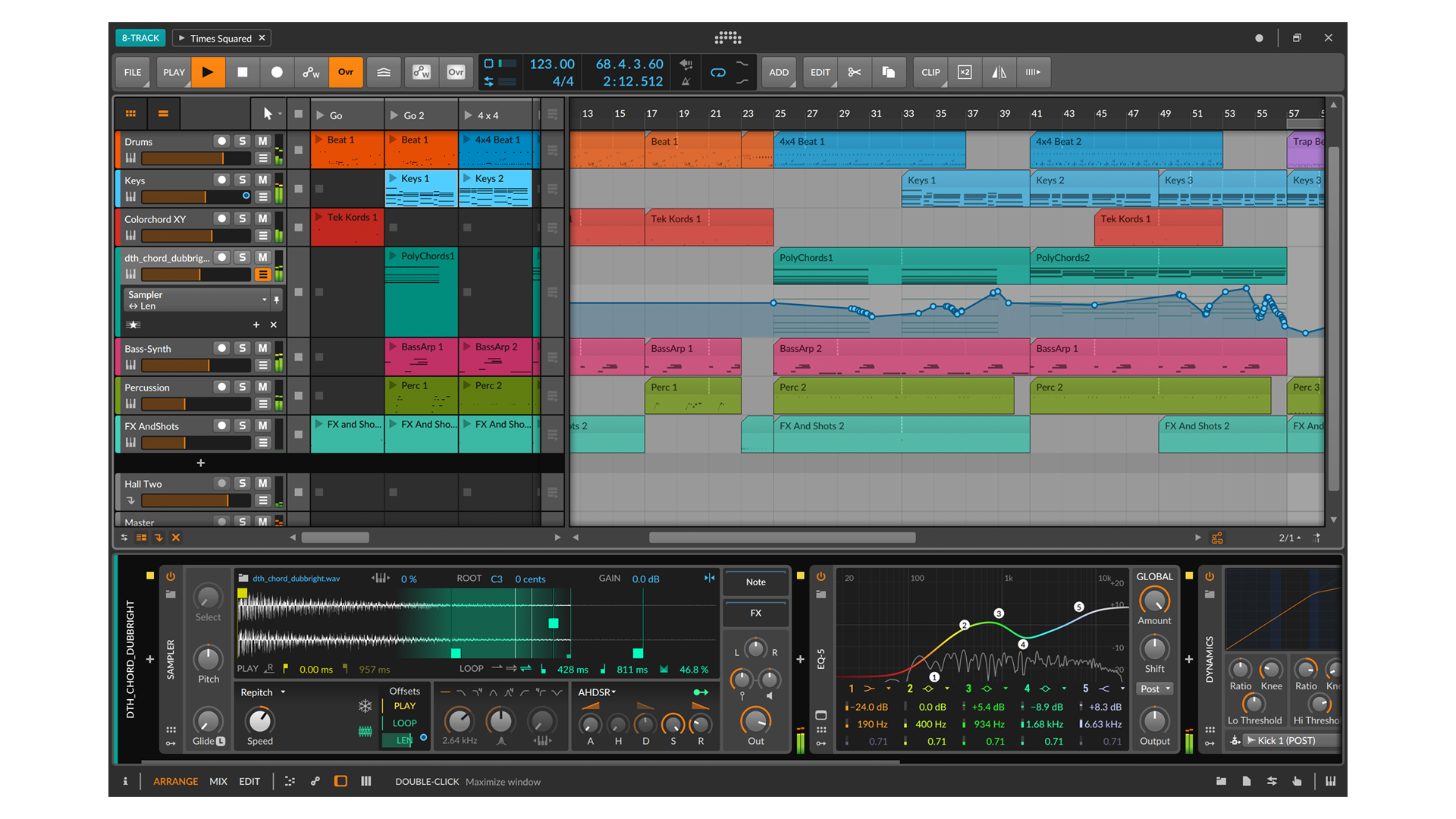
Task: Click the Record button in the transport
Action: point(277,72)
